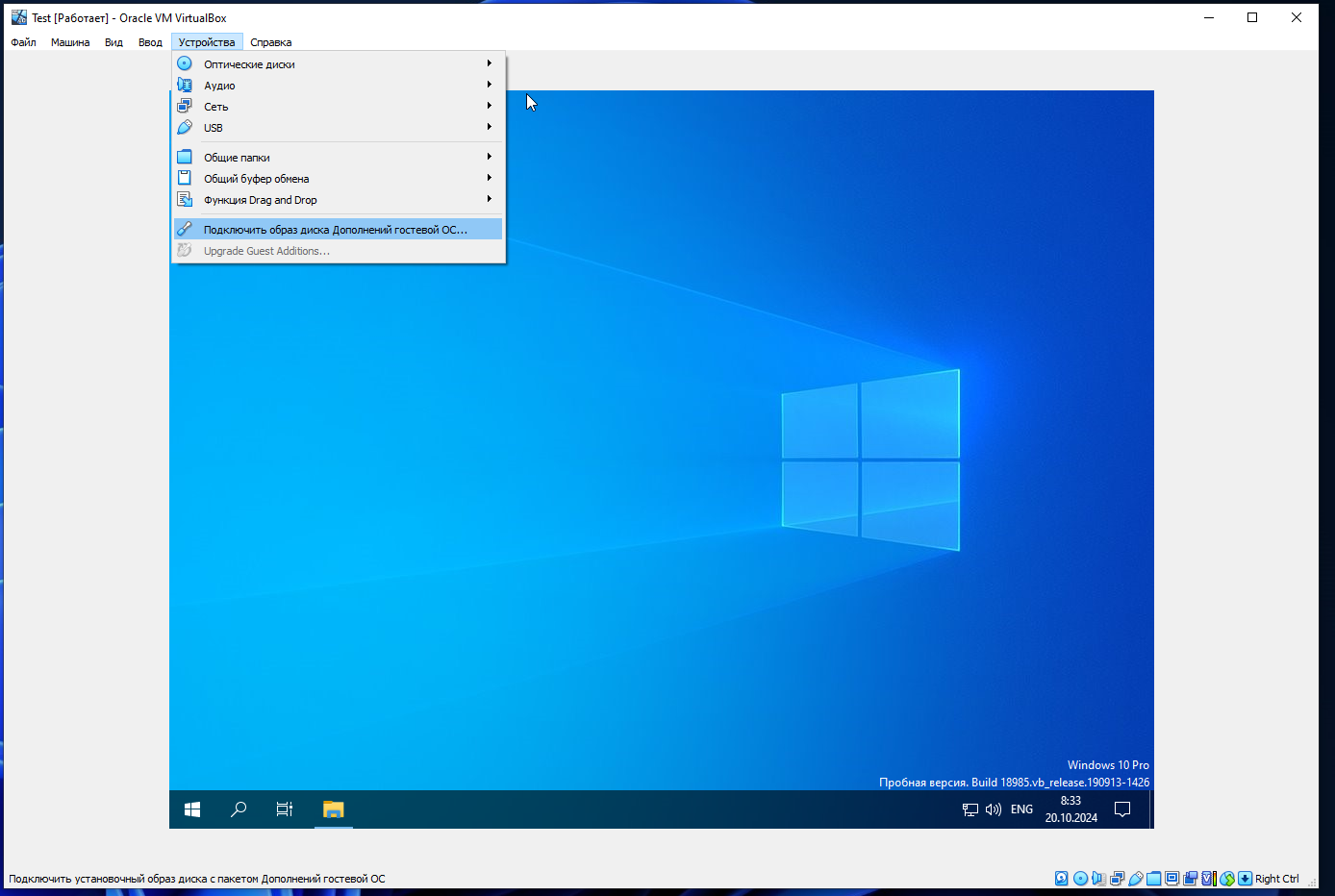Viewport: 1335px width, 896px height.
Task: Open Task View in the guest taskbar
Action: coord(285,809)
